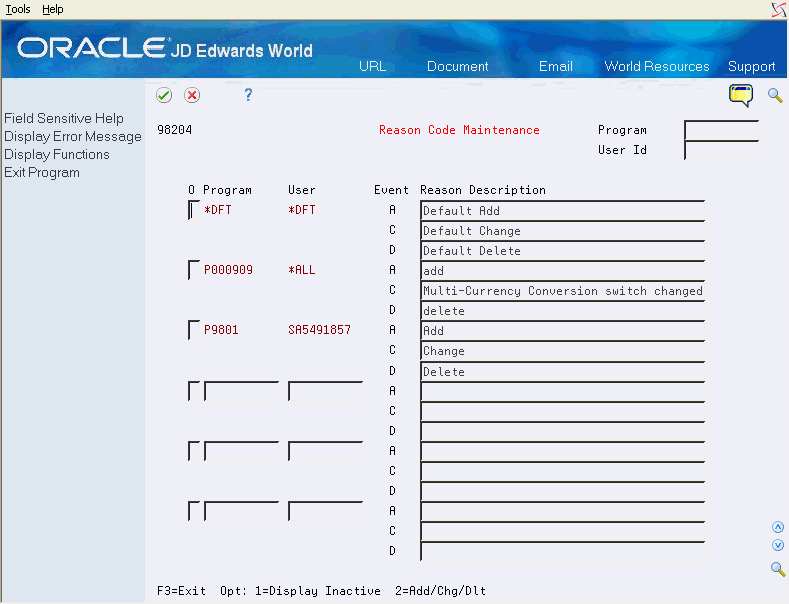Open the Document link
Viewport: 789px width, 604px height.
pyautogui.click(x=457, y=66)
